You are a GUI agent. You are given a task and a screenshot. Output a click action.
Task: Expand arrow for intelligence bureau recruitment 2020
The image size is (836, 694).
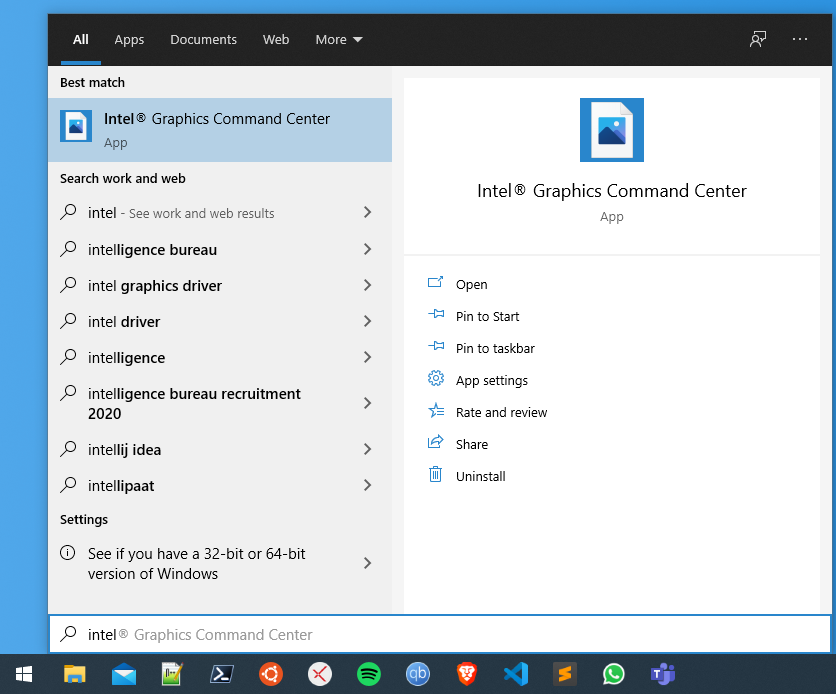[367, 403]
